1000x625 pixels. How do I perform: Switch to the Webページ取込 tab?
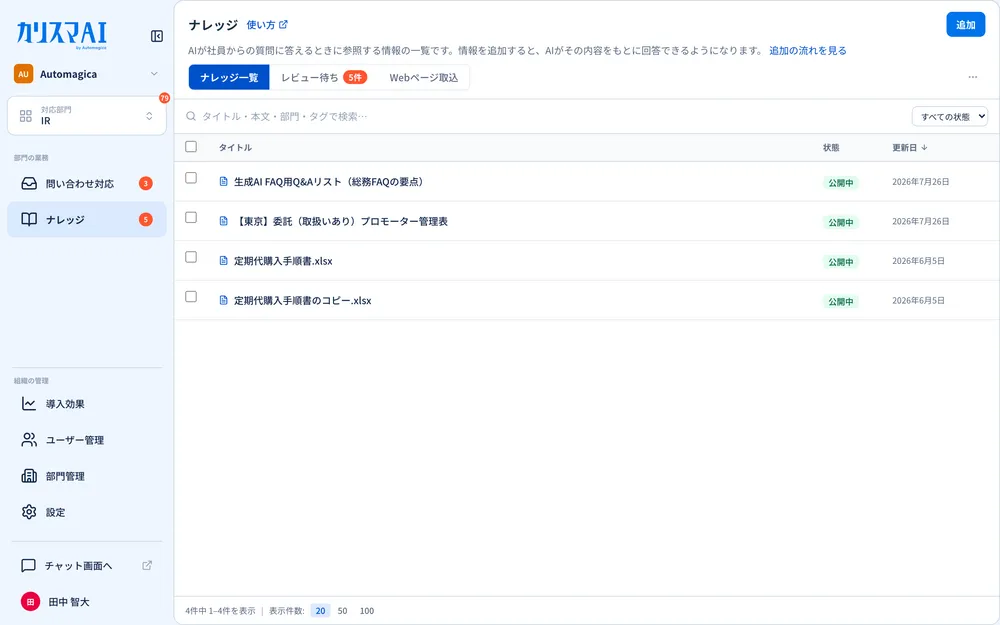coord(423,77)
